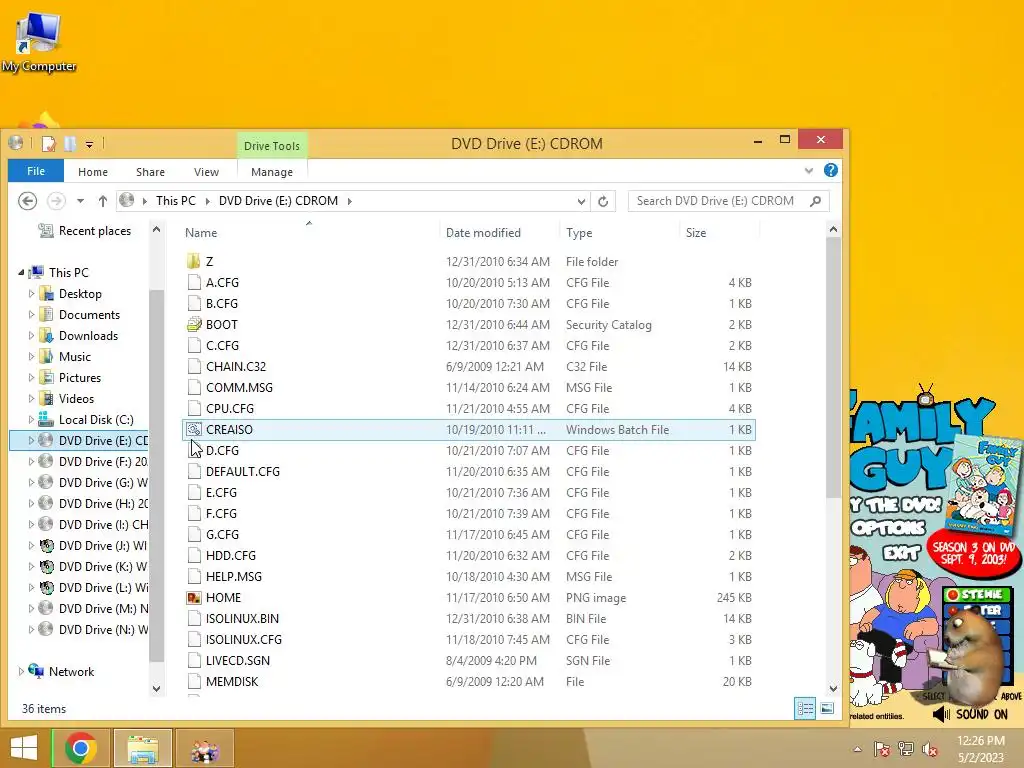
Task: Select the CHAIN.C32 file
Action: click(x=236, y=366)
